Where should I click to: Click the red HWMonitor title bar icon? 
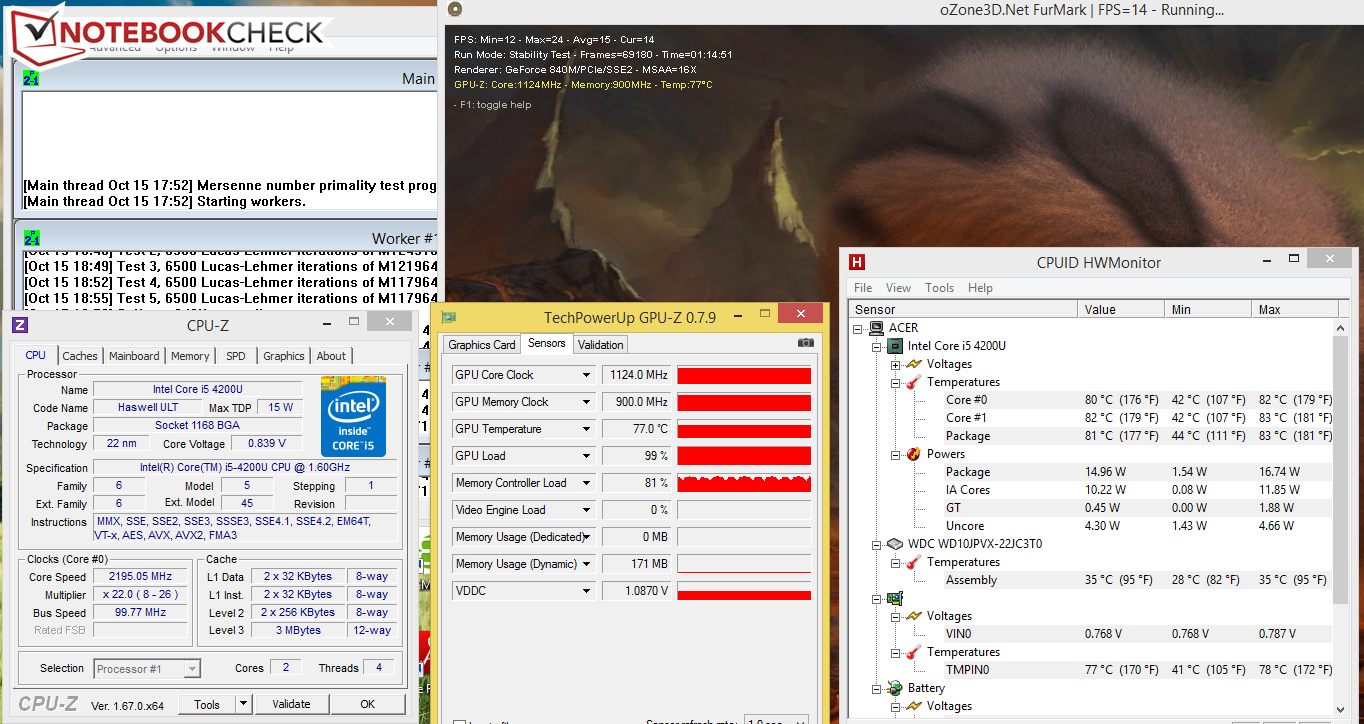(x=857, y=262)
